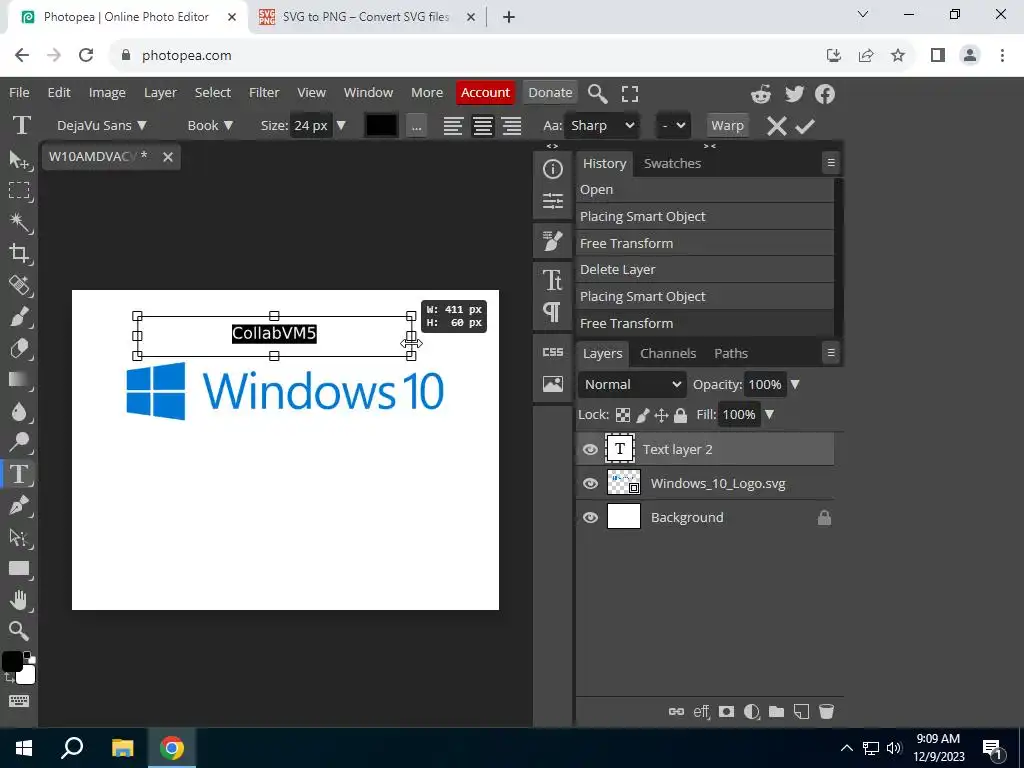1024x768 pixels.
Task: Cancel text edit with X icon
Action: 776,125
